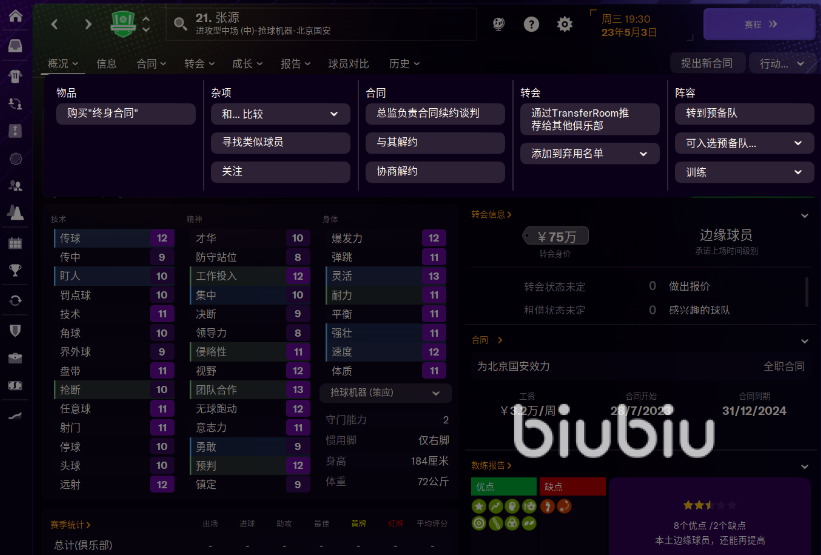Open the inbox icon in the sidebar

tap(15, 46)
